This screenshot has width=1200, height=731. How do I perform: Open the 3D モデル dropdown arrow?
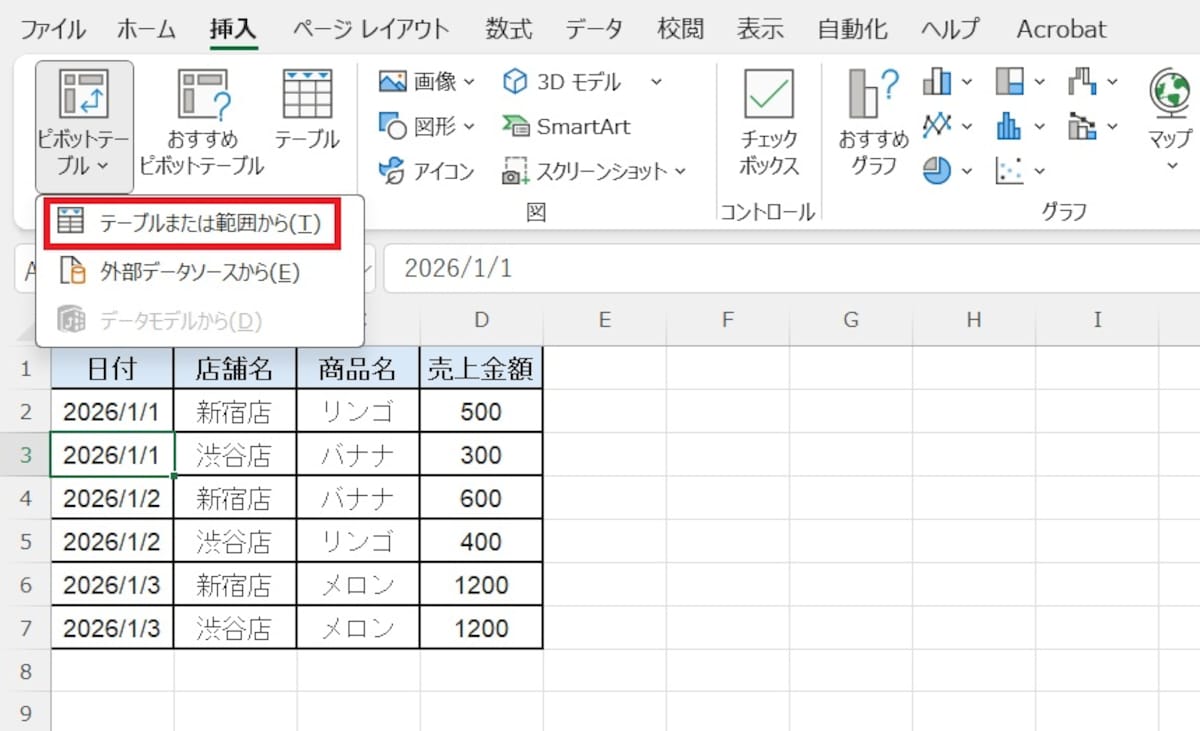coord(655,82)
